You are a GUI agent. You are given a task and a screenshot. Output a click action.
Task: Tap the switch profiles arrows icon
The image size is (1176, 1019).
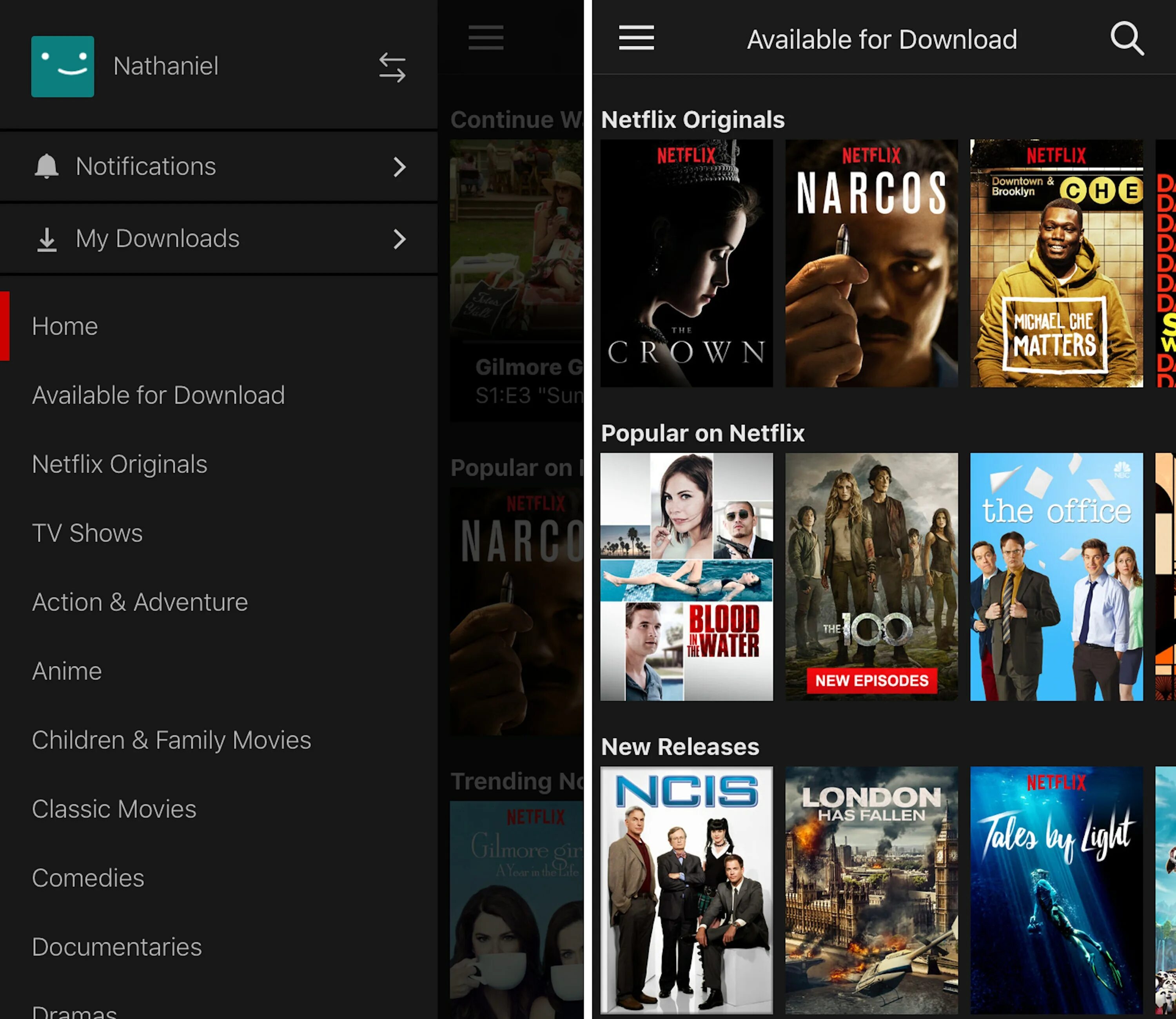[x=392, y=68]
